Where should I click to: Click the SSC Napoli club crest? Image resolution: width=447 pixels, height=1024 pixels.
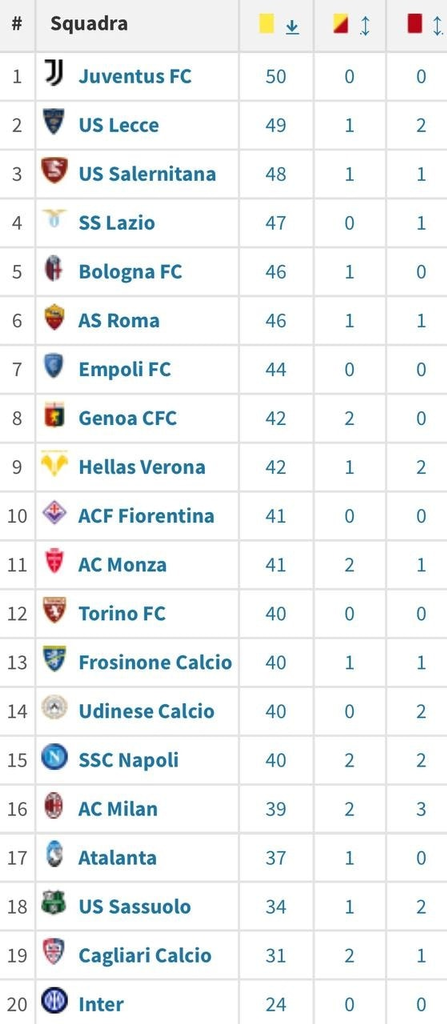[x=54, y=758]
